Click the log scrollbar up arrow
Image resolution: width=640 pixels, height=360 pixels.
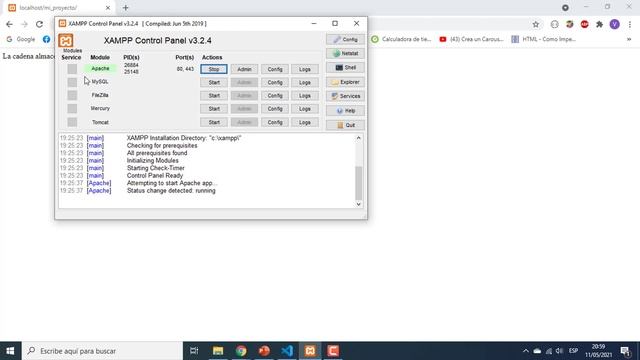358,138
